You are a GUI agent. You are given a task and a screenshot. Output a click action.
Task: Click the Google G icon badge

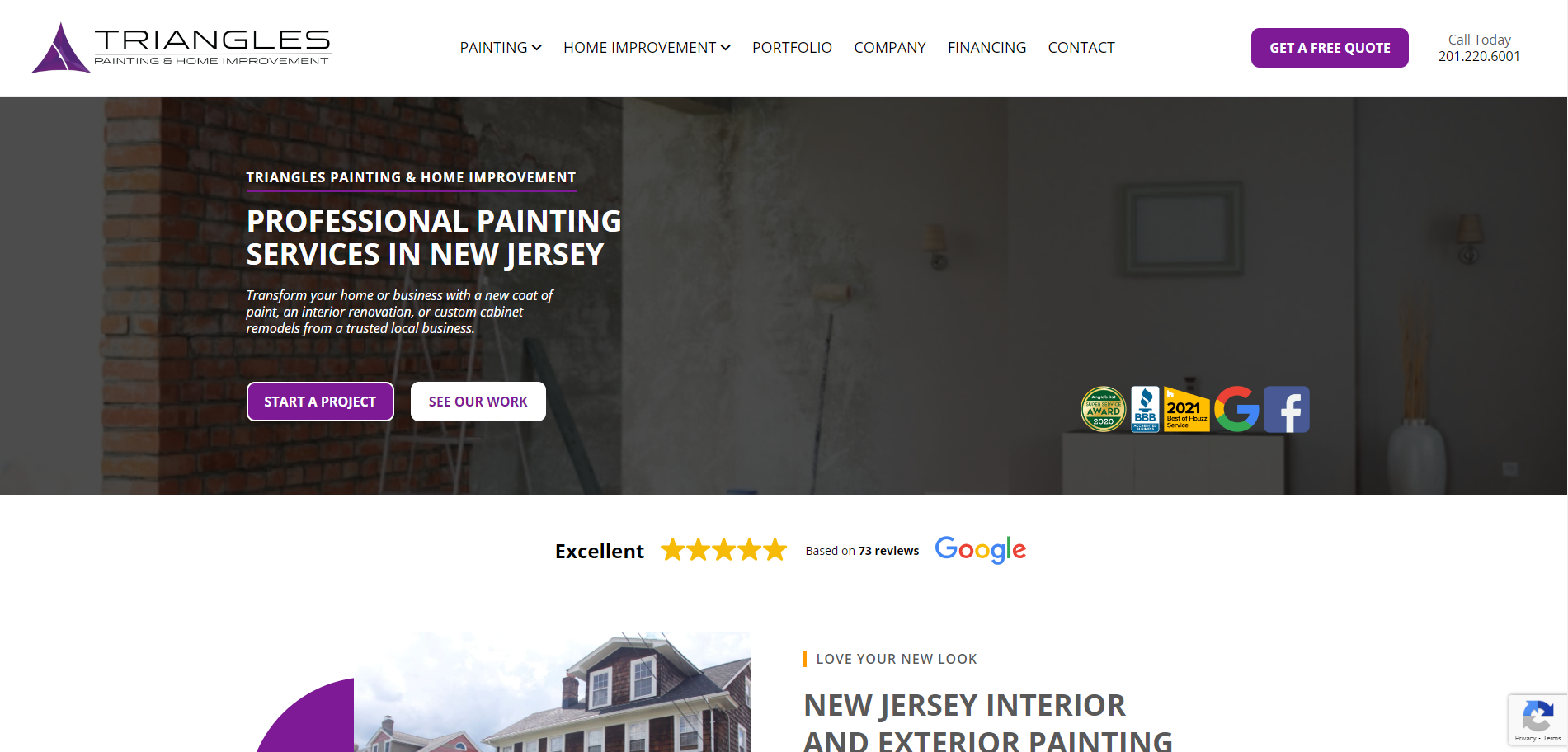coord(1236,409)
